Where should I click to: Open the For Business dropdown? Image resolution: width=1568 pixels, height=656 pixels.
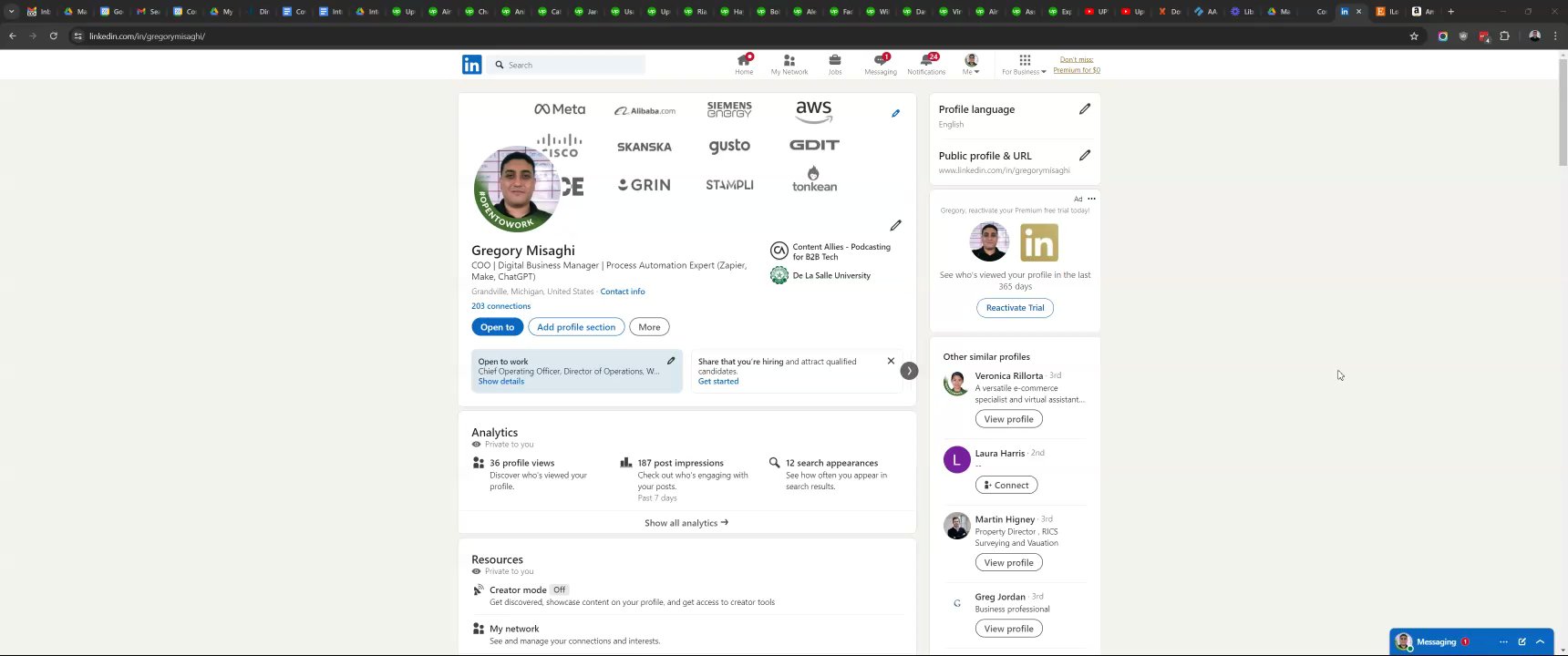point(1024,64)
